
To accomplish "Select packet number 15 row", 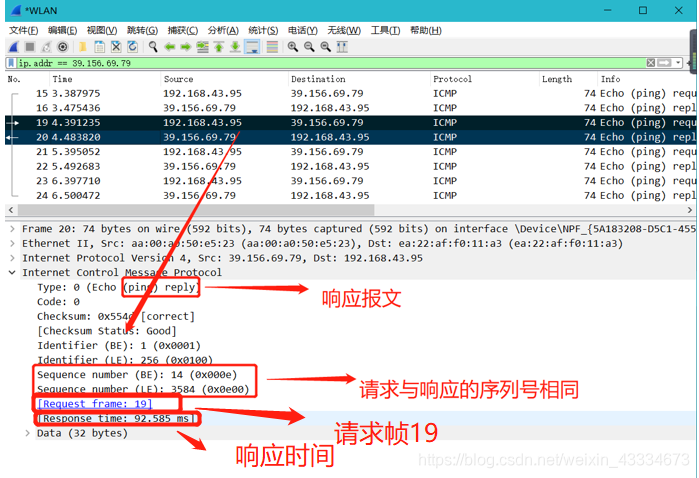I will pos(350,93).
